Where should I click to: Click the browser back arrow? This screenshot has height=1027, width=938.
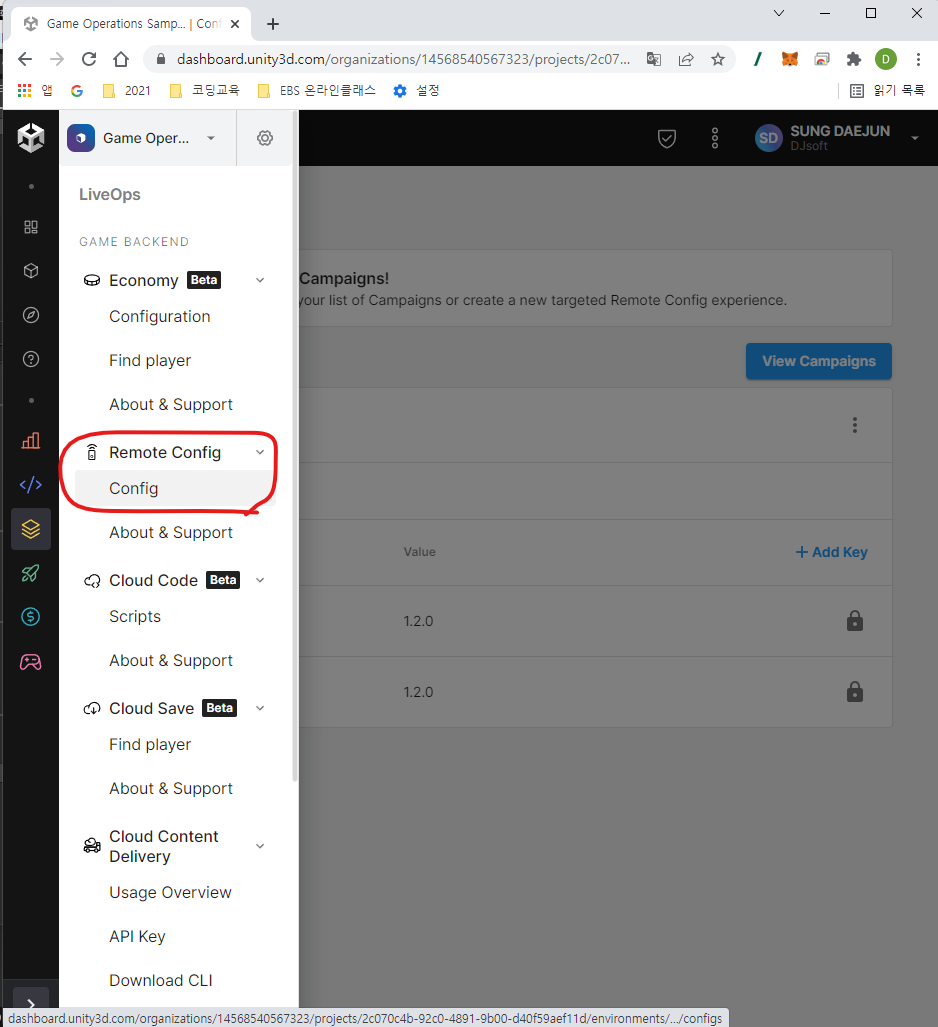point(25,59)
